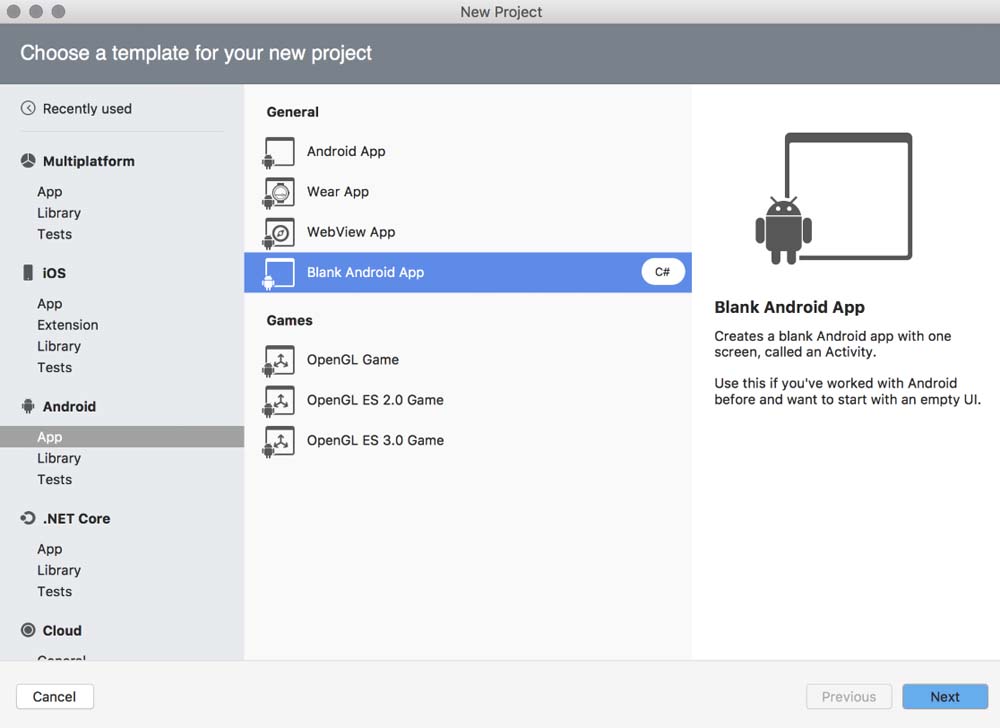
Task: Select the Multiplatform category header
Action: click(88, 161)
